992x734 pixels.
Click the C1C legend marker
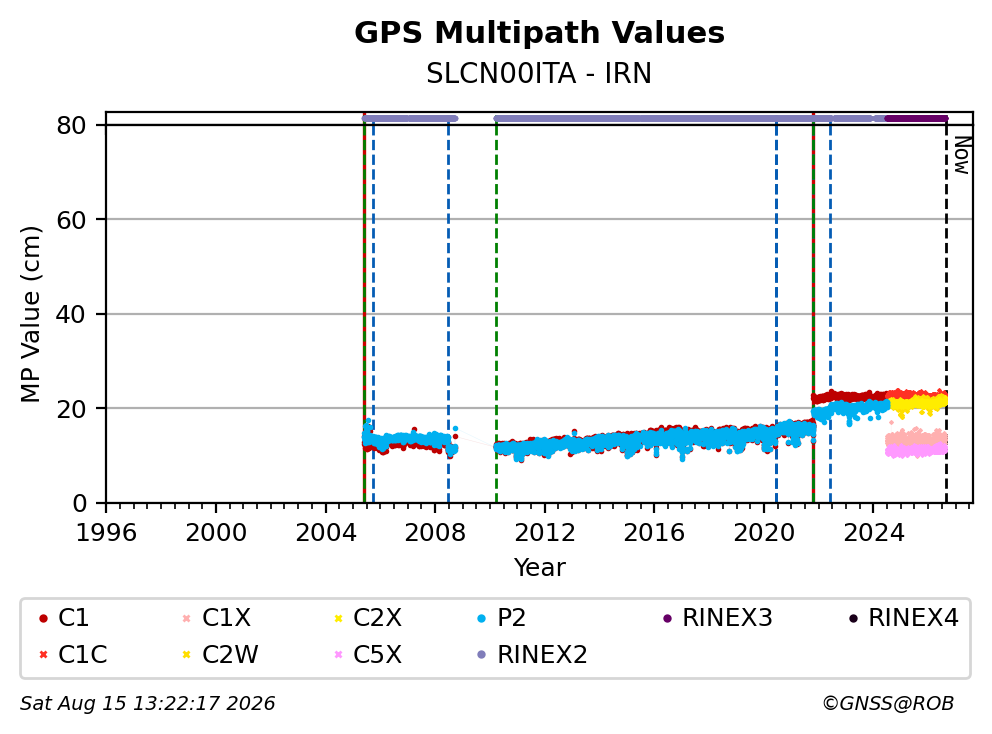(43, 654)
